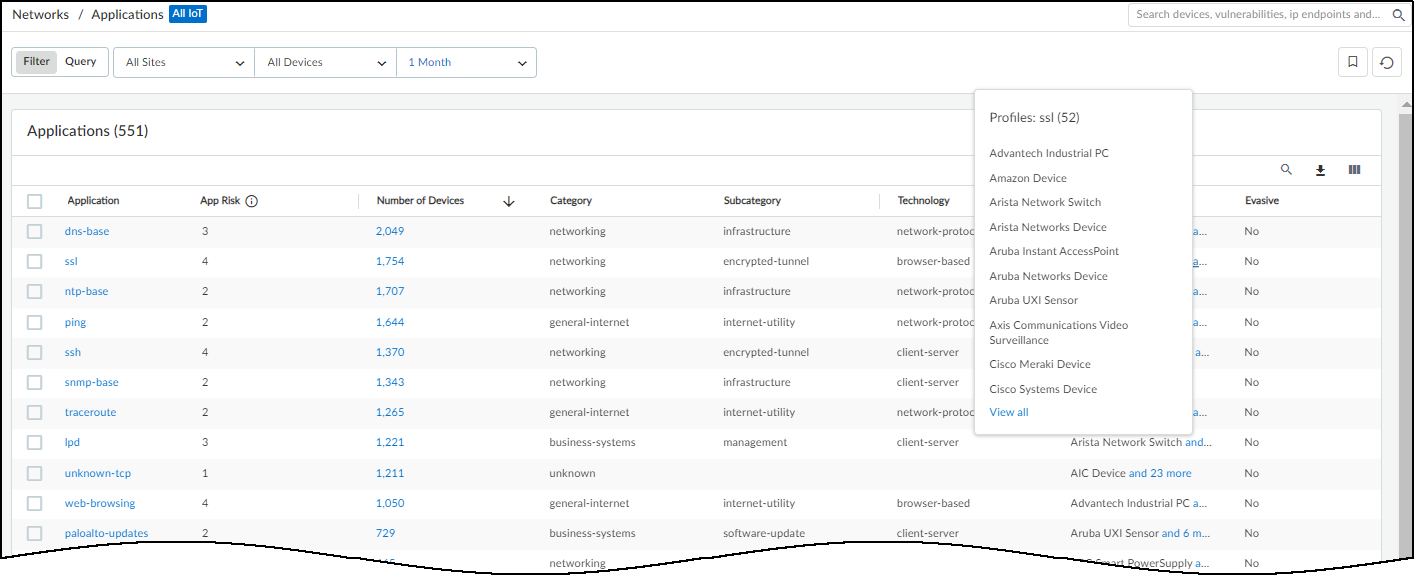Click the App Risk info icon
The image size is (1414, 576).
pyautogui.click(x=252, y=201)
